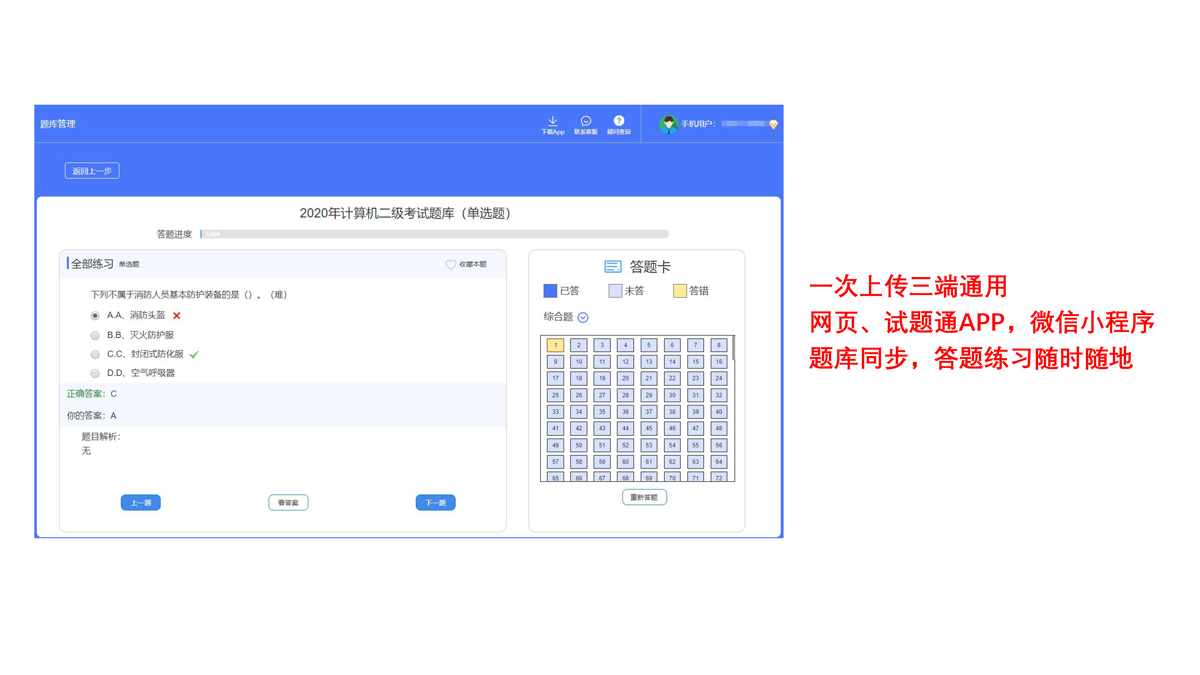This screenshot has height=675, width=1200.
Task: Click the heart icon to favorite question
Action: (451, 265)
